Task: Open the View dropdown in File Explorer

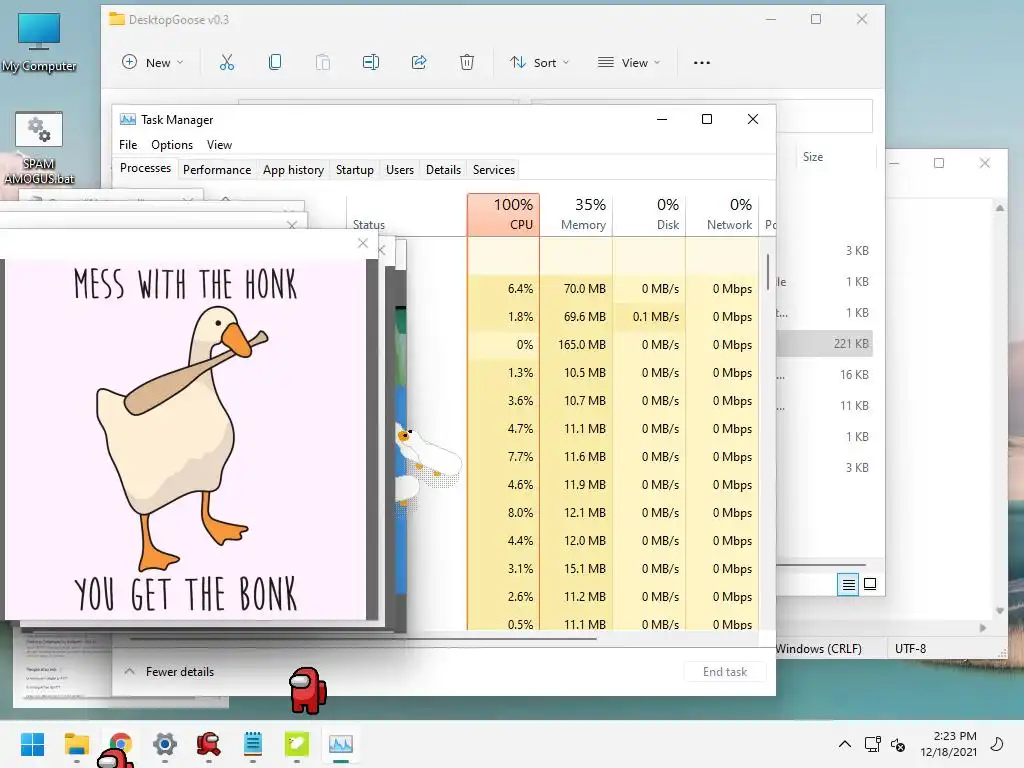Action: [x=629, y=63]
